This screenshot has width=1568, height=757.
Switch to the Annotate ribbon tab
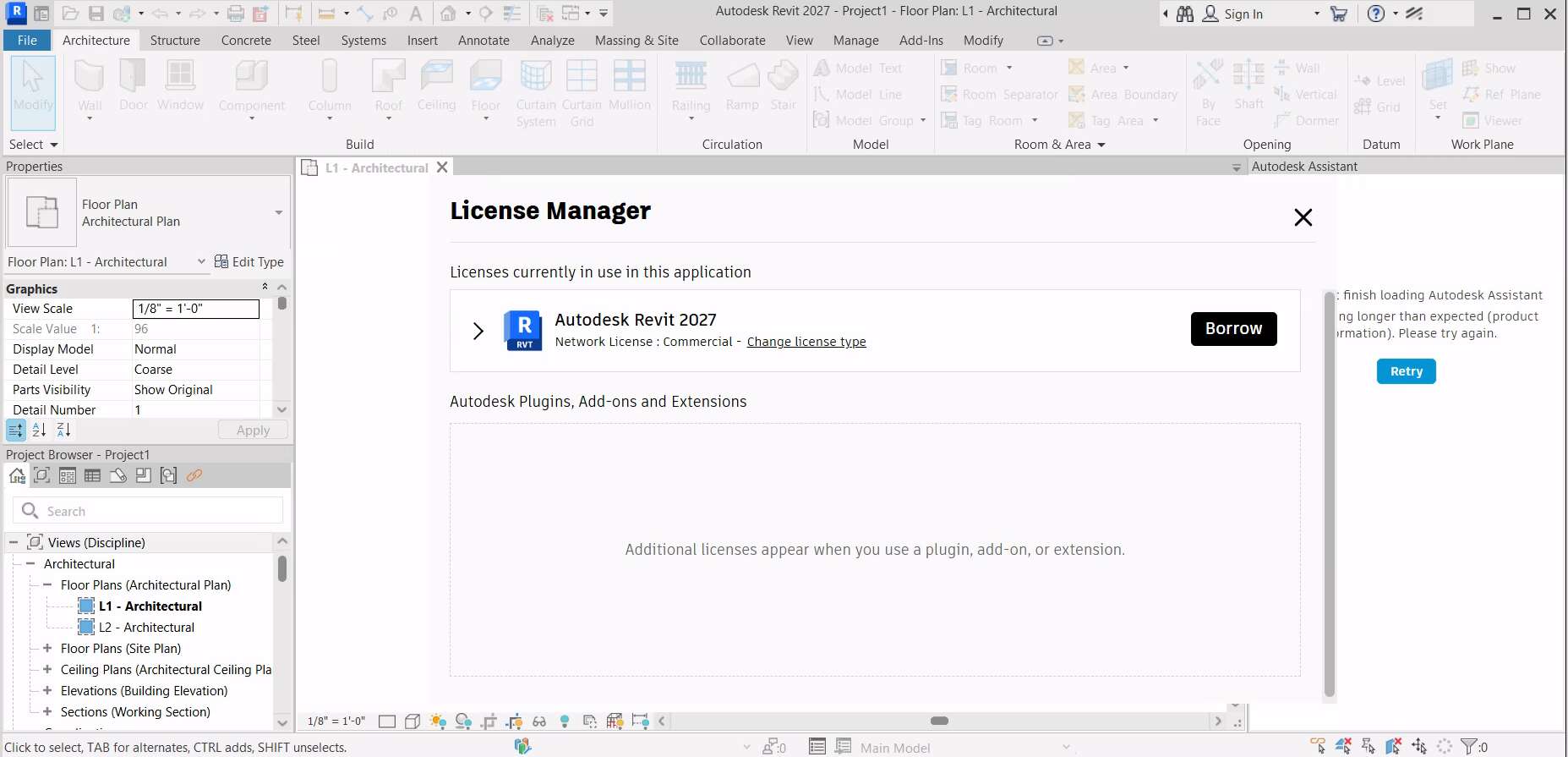coord(484,40)
